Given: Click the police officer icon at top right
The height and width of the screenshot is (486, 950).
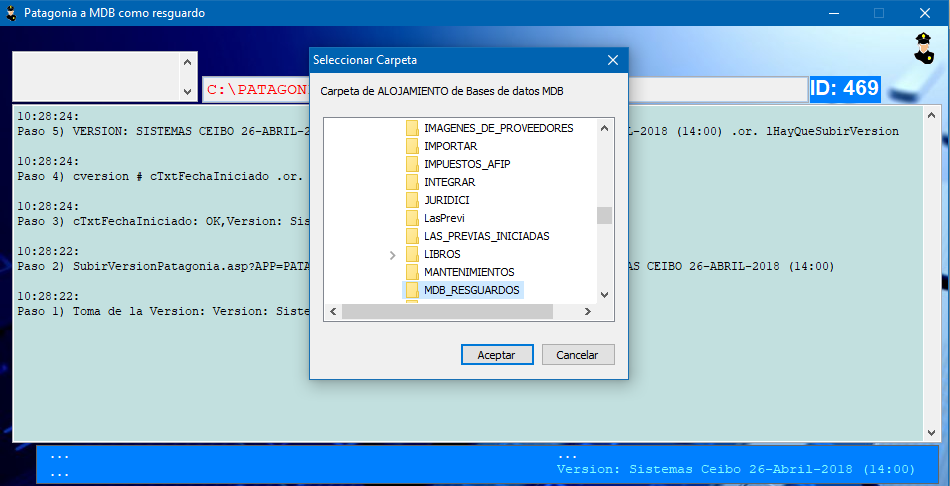Looking at the screenshot, I should point(924,48).
